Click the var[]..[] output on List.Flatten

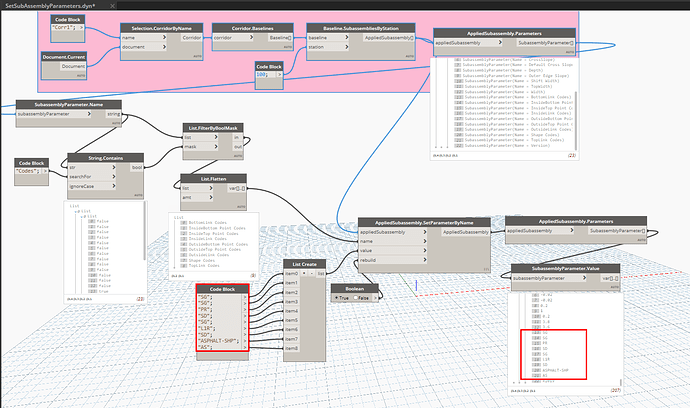click(x=237, y=188)
